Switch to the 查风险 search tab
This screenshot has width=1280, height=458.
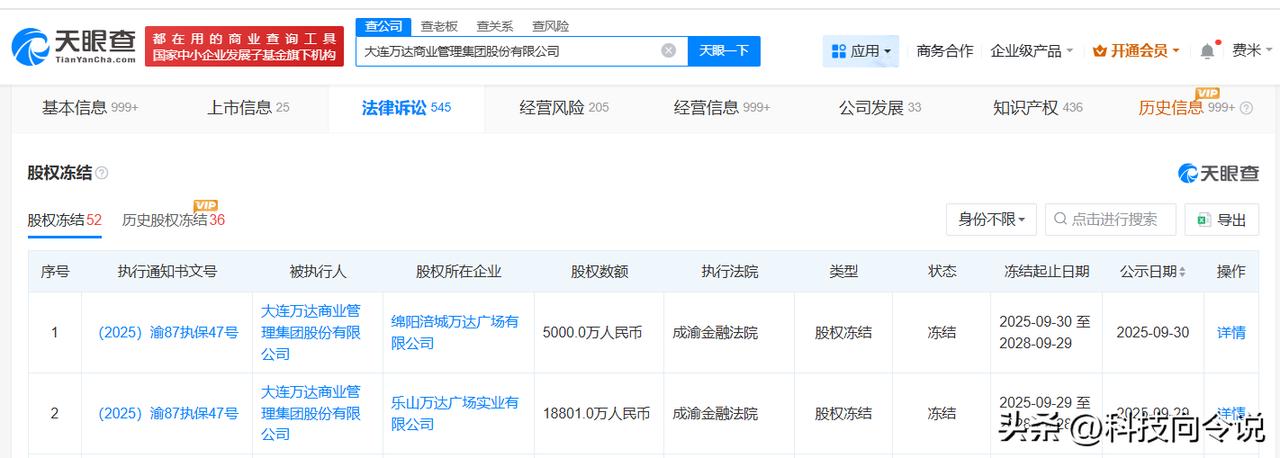pyautogui.click(x=551, y=26)
